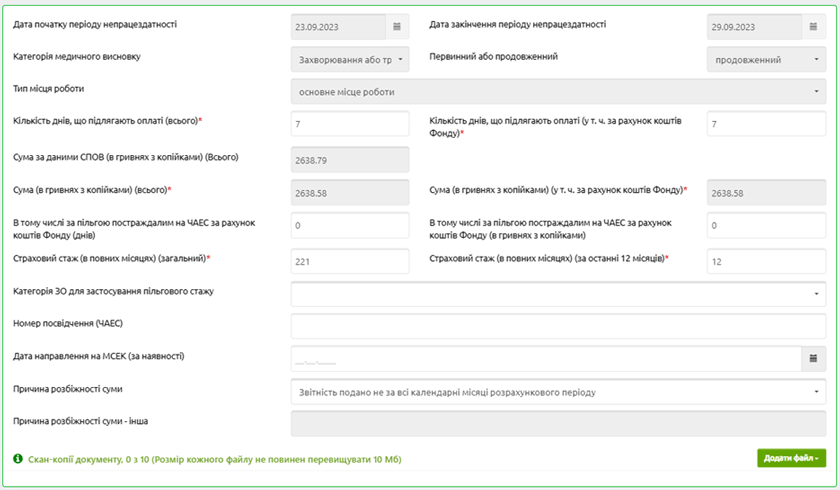Click the МСЕК referral date input
The image size is (840, 490).
[x=545, y=359]
